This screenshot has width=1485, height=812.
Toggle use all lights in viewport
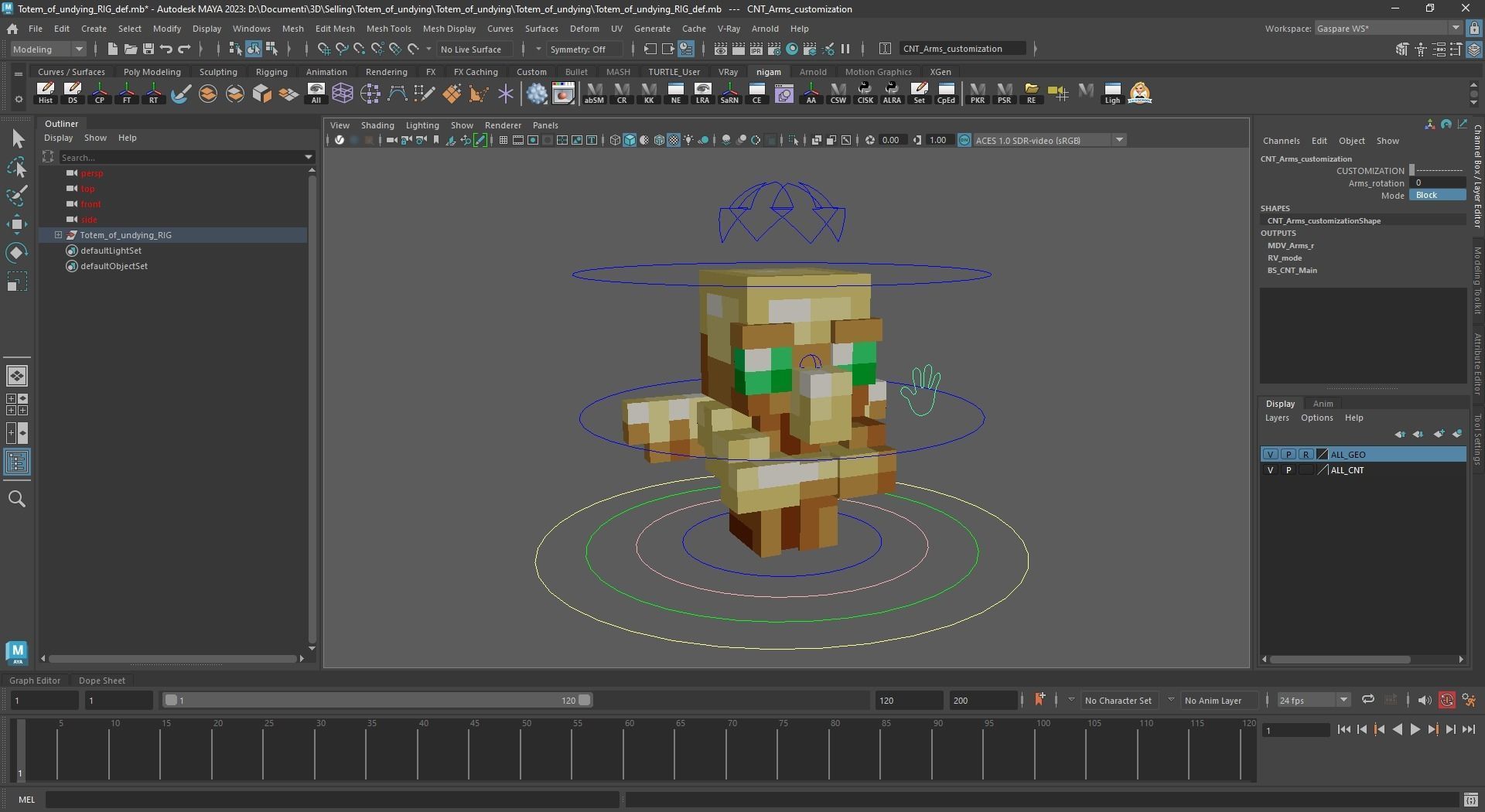click(688, 140)
